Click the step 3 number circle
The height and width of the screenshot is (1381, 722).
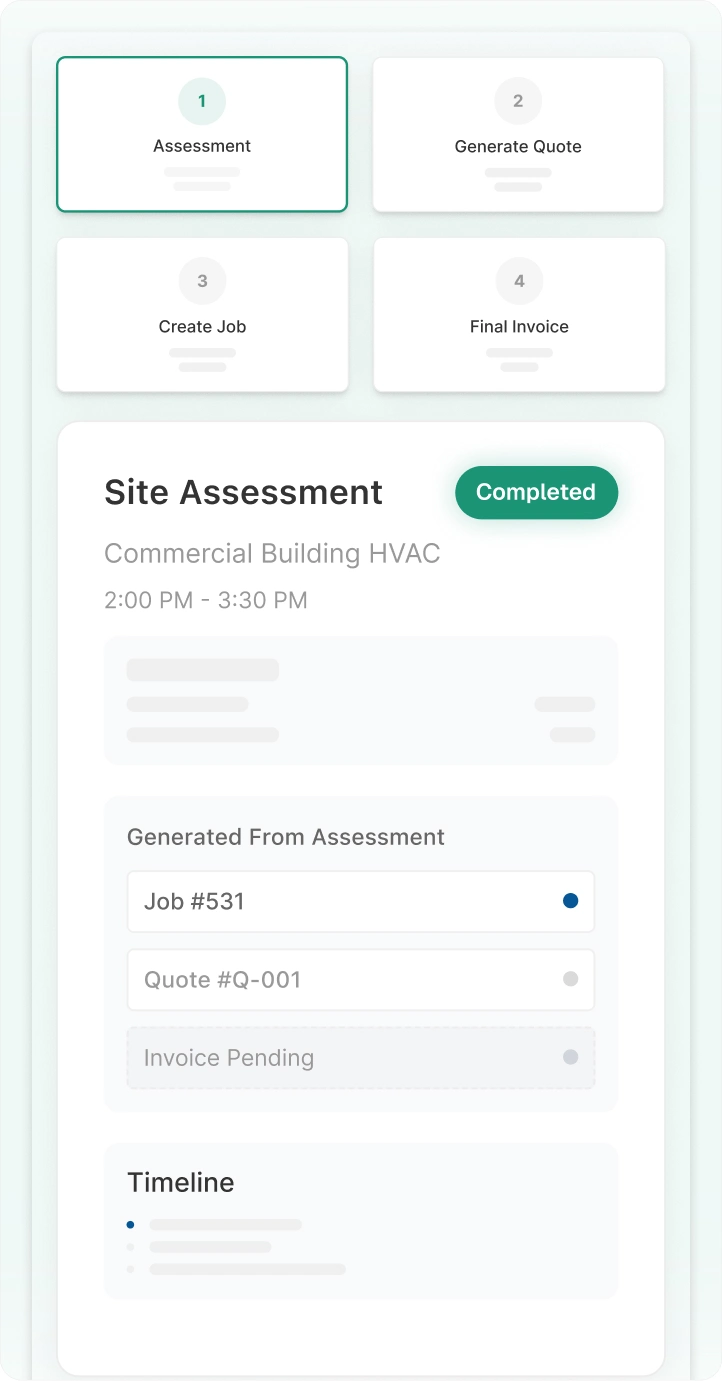[x=202, y=281]
